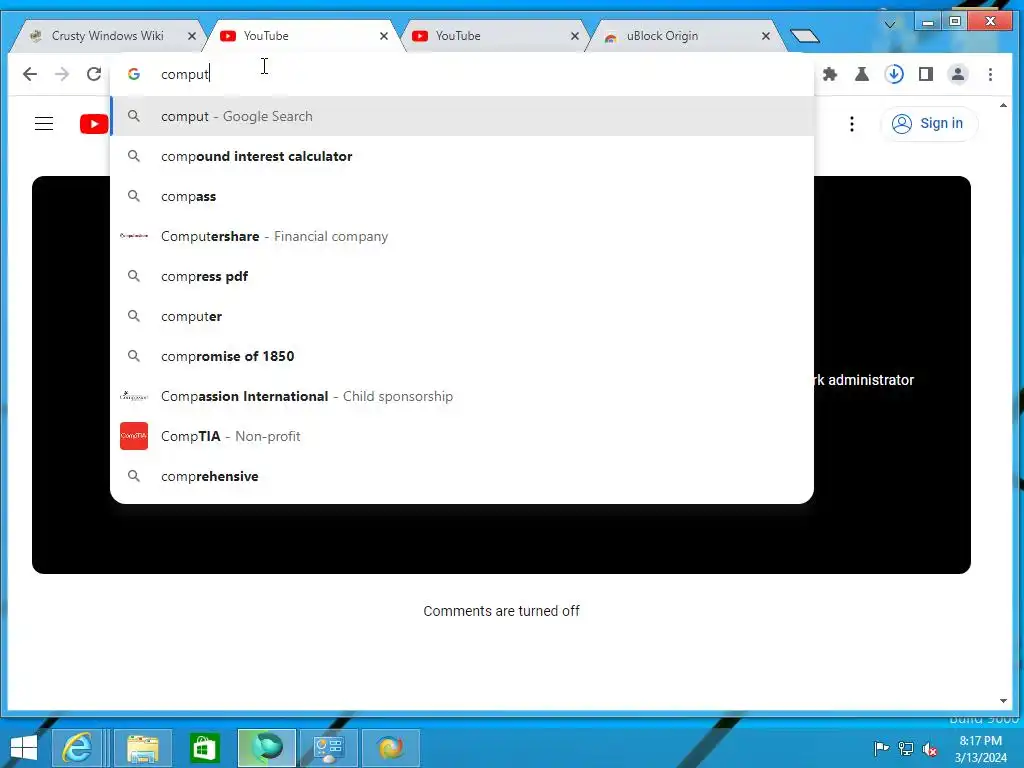Screen dimensions: 1024x768
Task: Choose the "compound interest calculator" suggestion
Action: [x=462, y=156]
